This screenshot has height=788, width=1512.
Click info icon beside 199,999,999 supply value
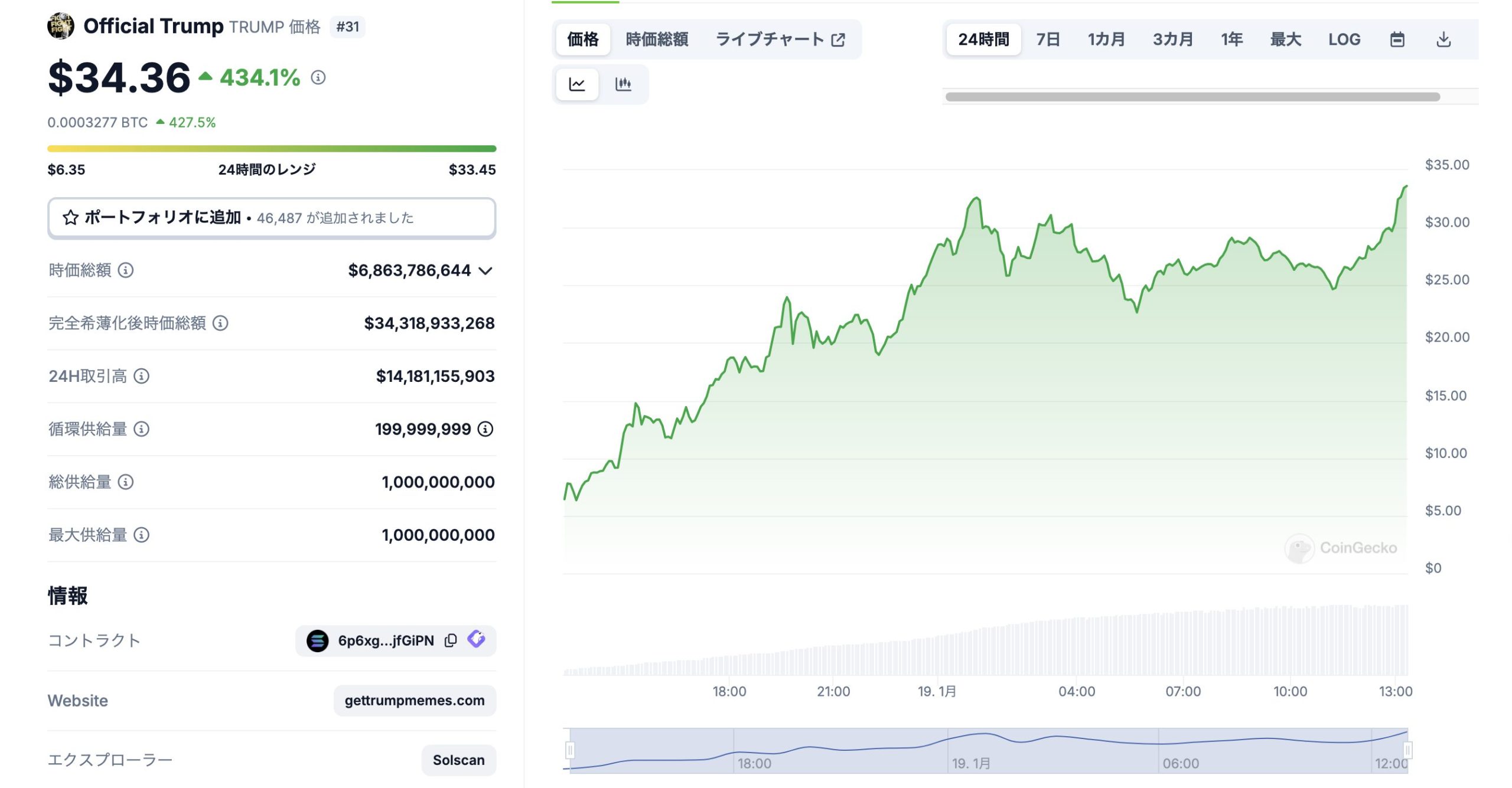(485, 429)
